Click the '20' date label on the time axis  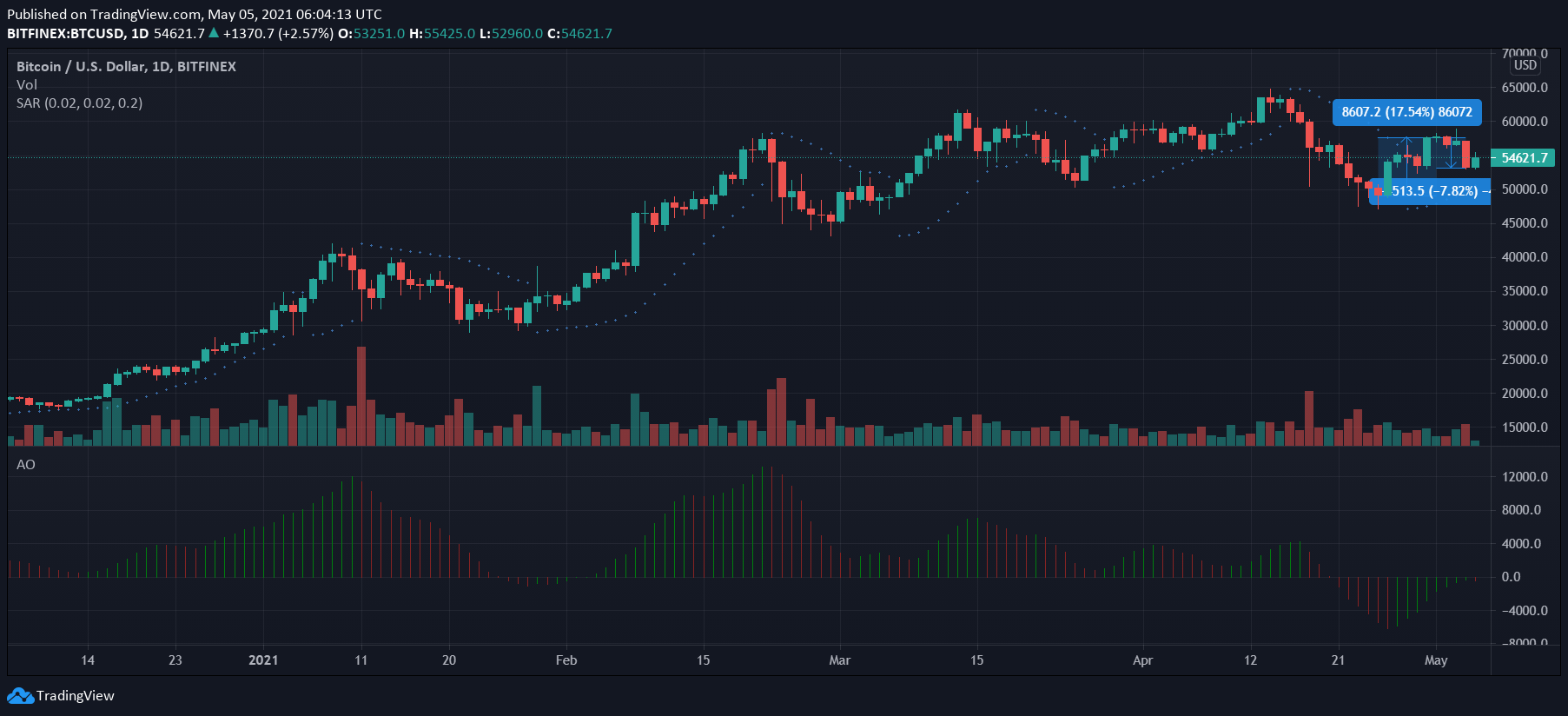tap(449, 660)
